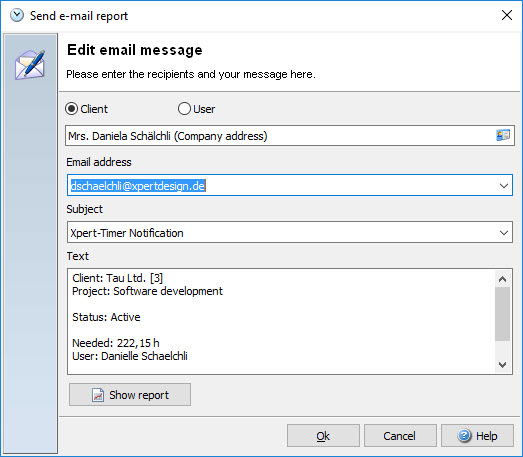Expand the Subject dropdown arrow
The height and width of the screenshot is (457, 523).
tap(504, 232)
